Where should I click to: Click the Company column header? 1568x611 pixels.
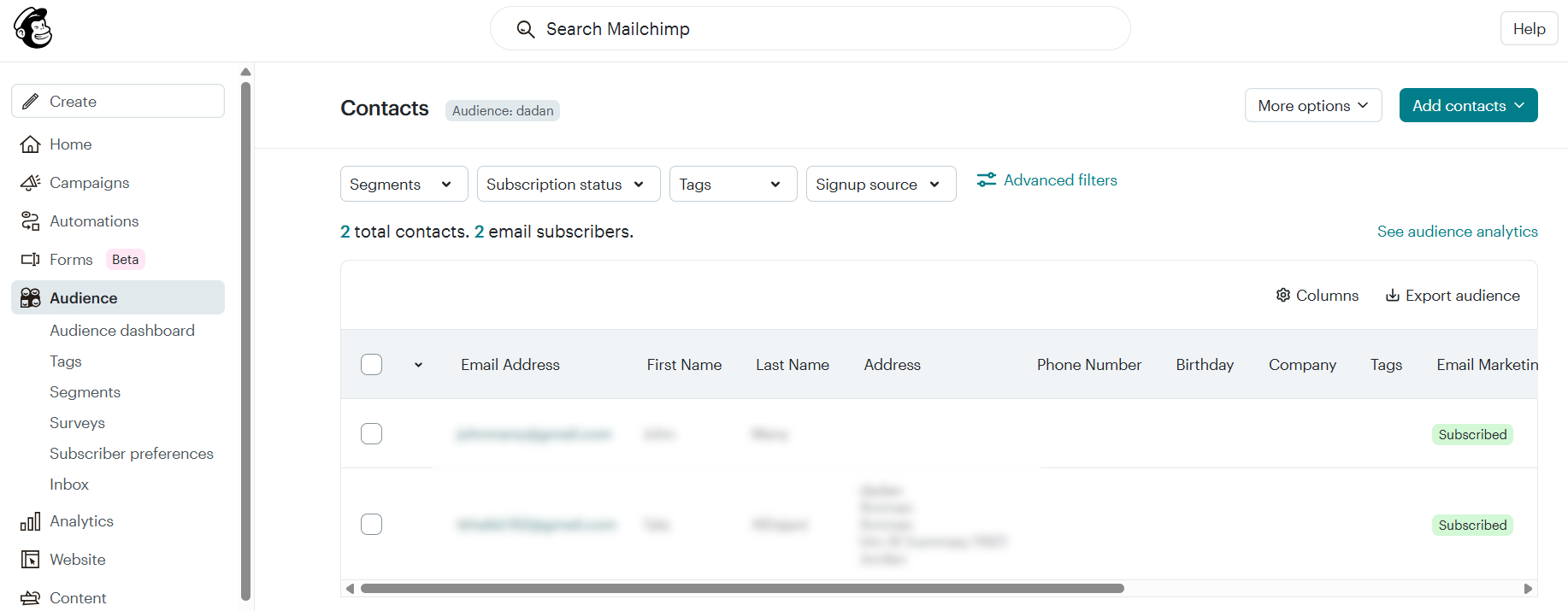[1302, 365]
